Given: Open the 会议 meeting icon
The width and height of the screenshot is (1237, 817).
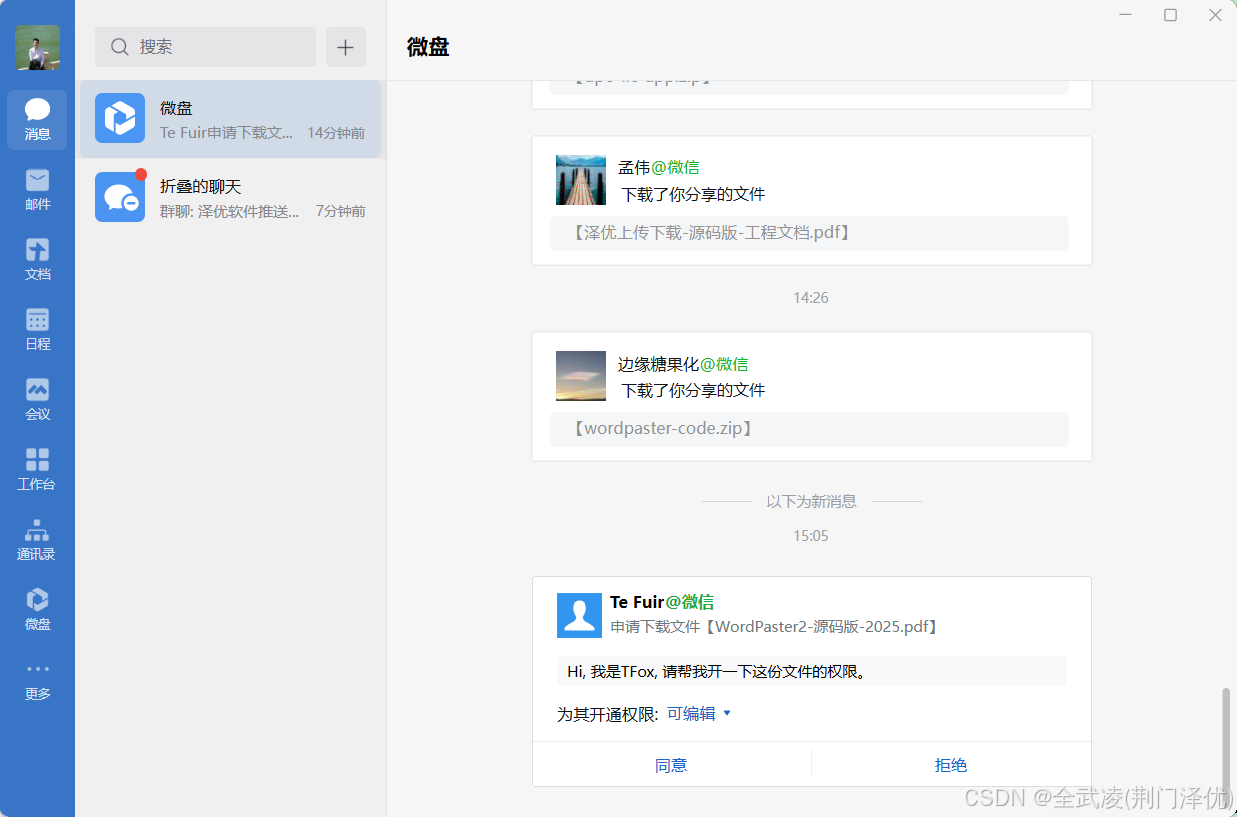Looking at the screenshot, I should point(37,399).
